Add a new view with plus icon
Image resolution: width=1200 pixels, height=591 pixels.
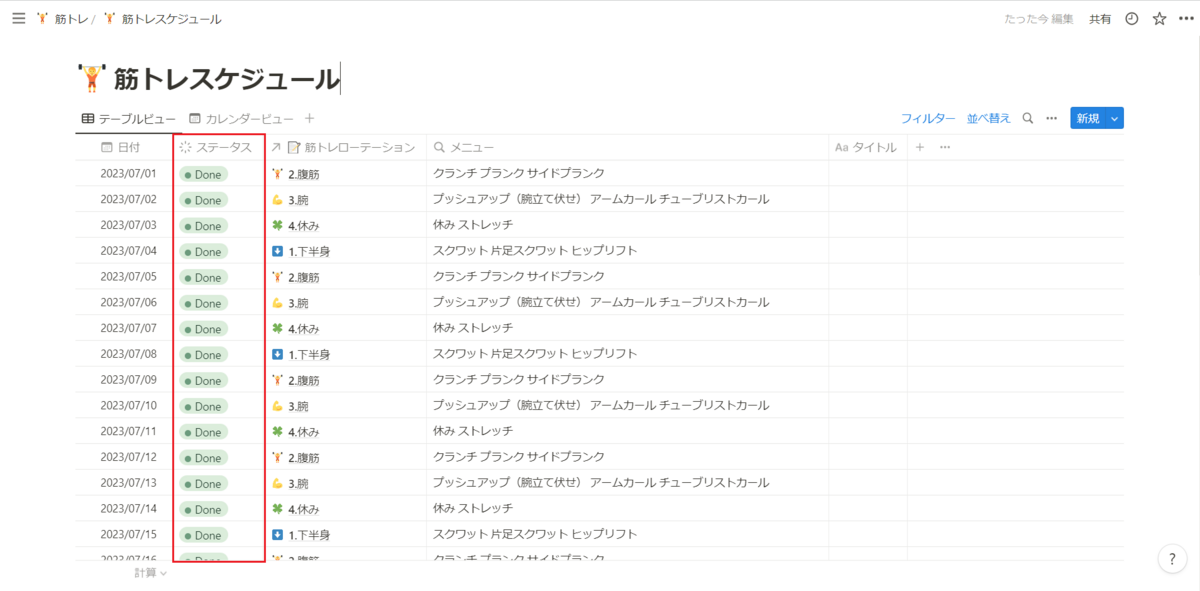(x=310, y=118)
